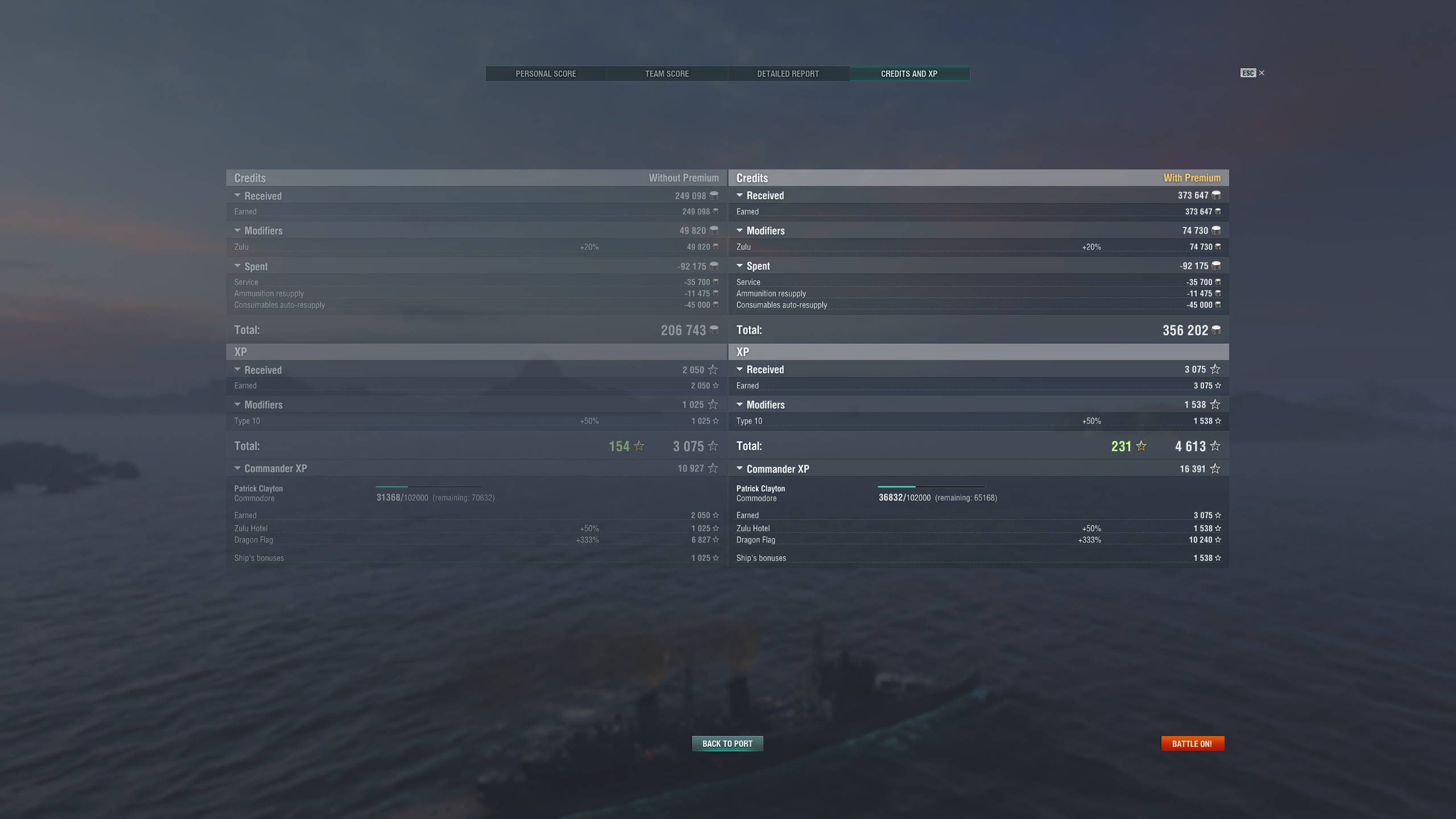Click the star icon next to 16 391 Commander XP
The height and width of the screenshot is (819, 1456).
click(x=1215, y=469)
